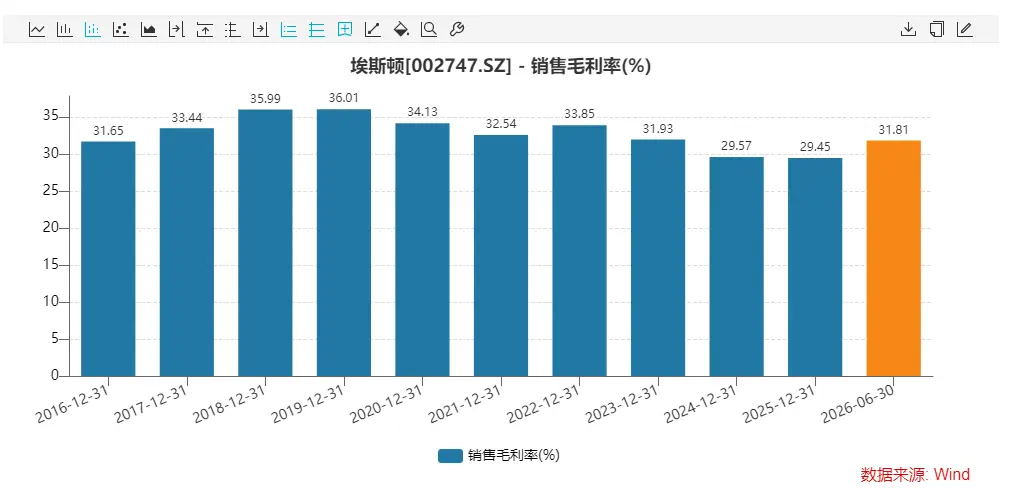Select the highlighted grouped bar chart icon
Image resolution: width=1012 pixels, height=493 pixels.
click(93, 29)
